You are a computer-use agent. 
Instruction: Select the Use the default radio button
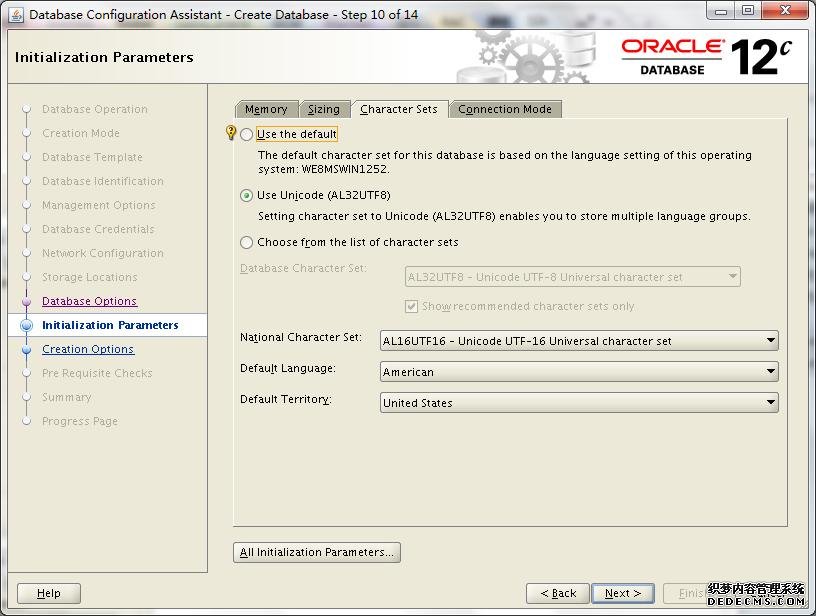click(x=247, y=134)
